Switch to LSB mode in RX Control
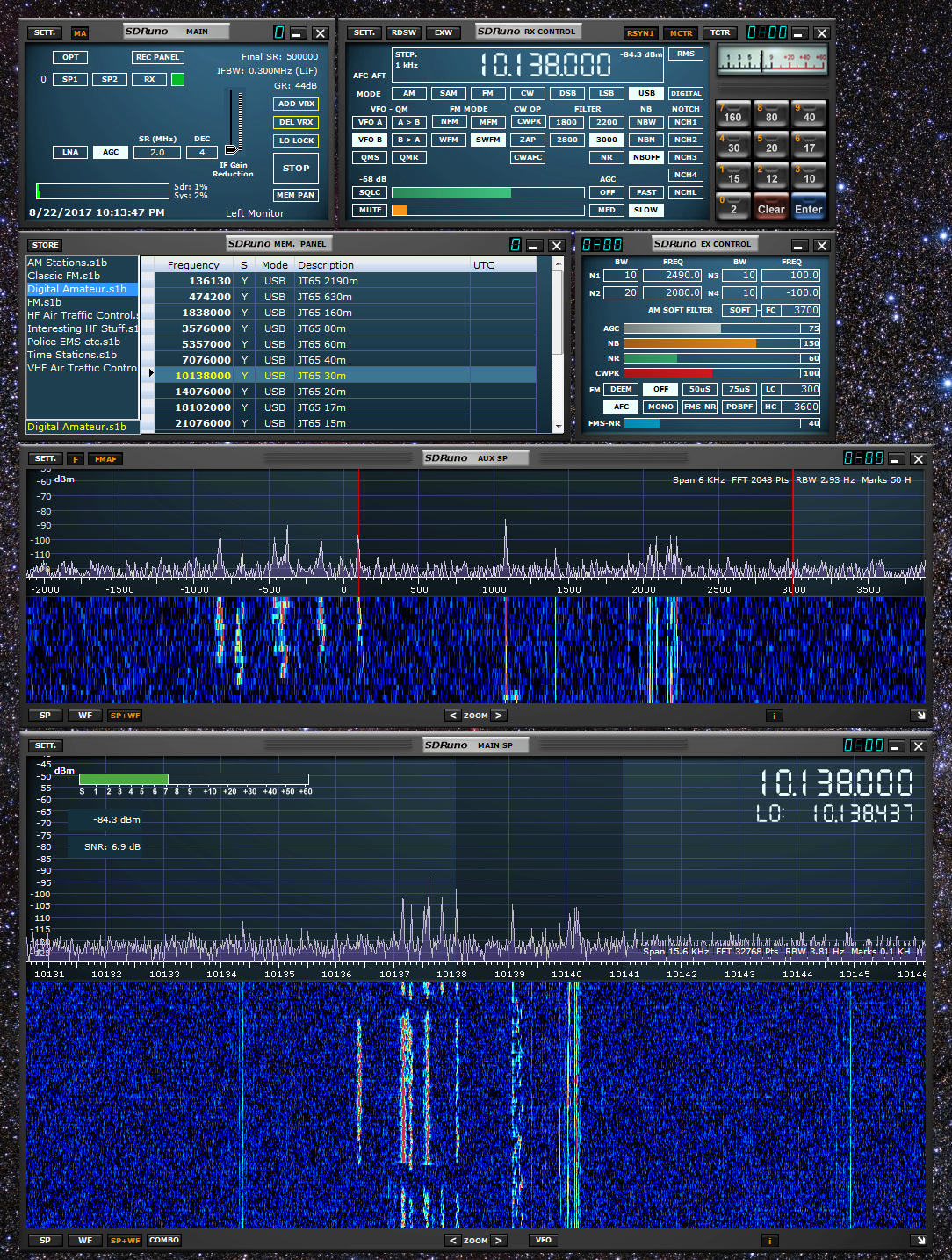The width and height of the screenshot is (952, 1260). click(x=606, y=93)
